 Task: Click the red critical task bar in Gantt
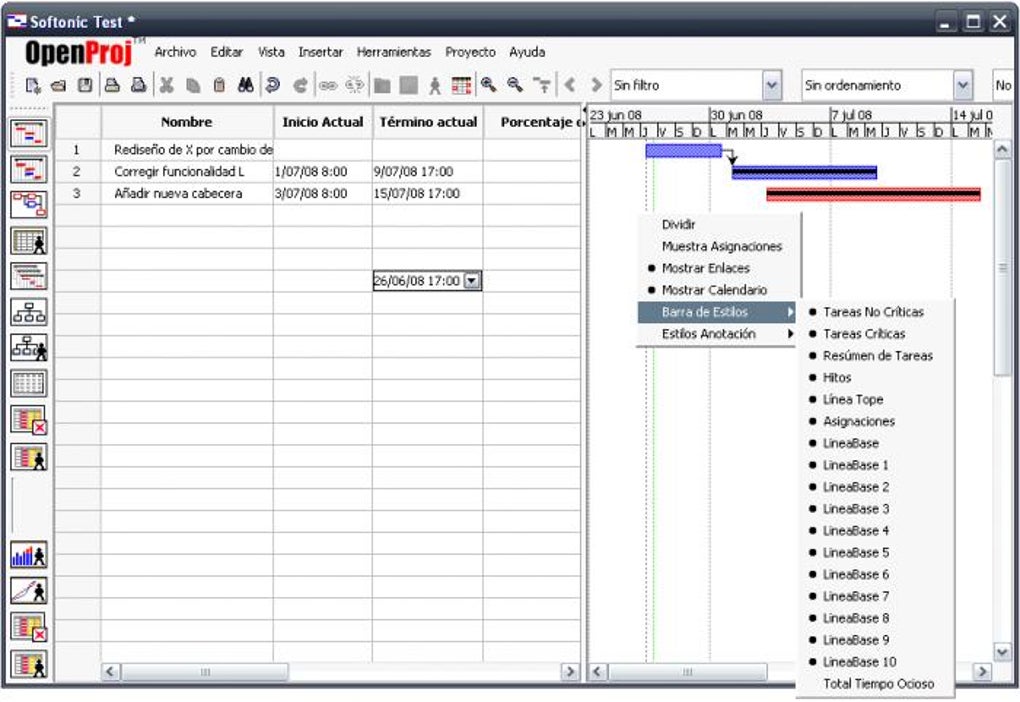[873, 194]
